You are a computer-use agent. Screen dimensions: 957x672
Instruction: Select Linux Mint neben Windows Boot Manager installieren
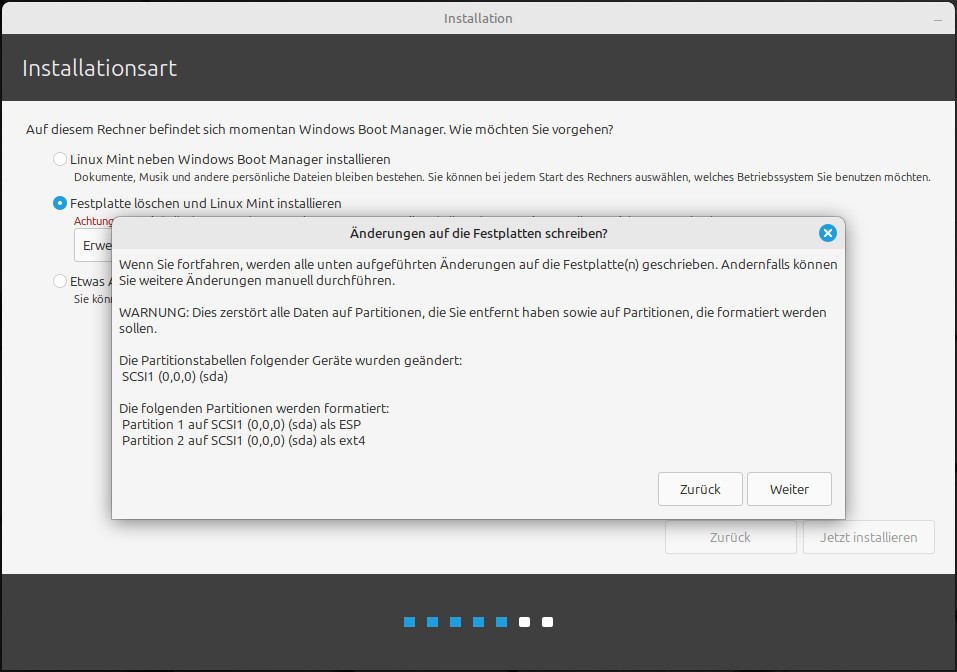pos(60,159)
